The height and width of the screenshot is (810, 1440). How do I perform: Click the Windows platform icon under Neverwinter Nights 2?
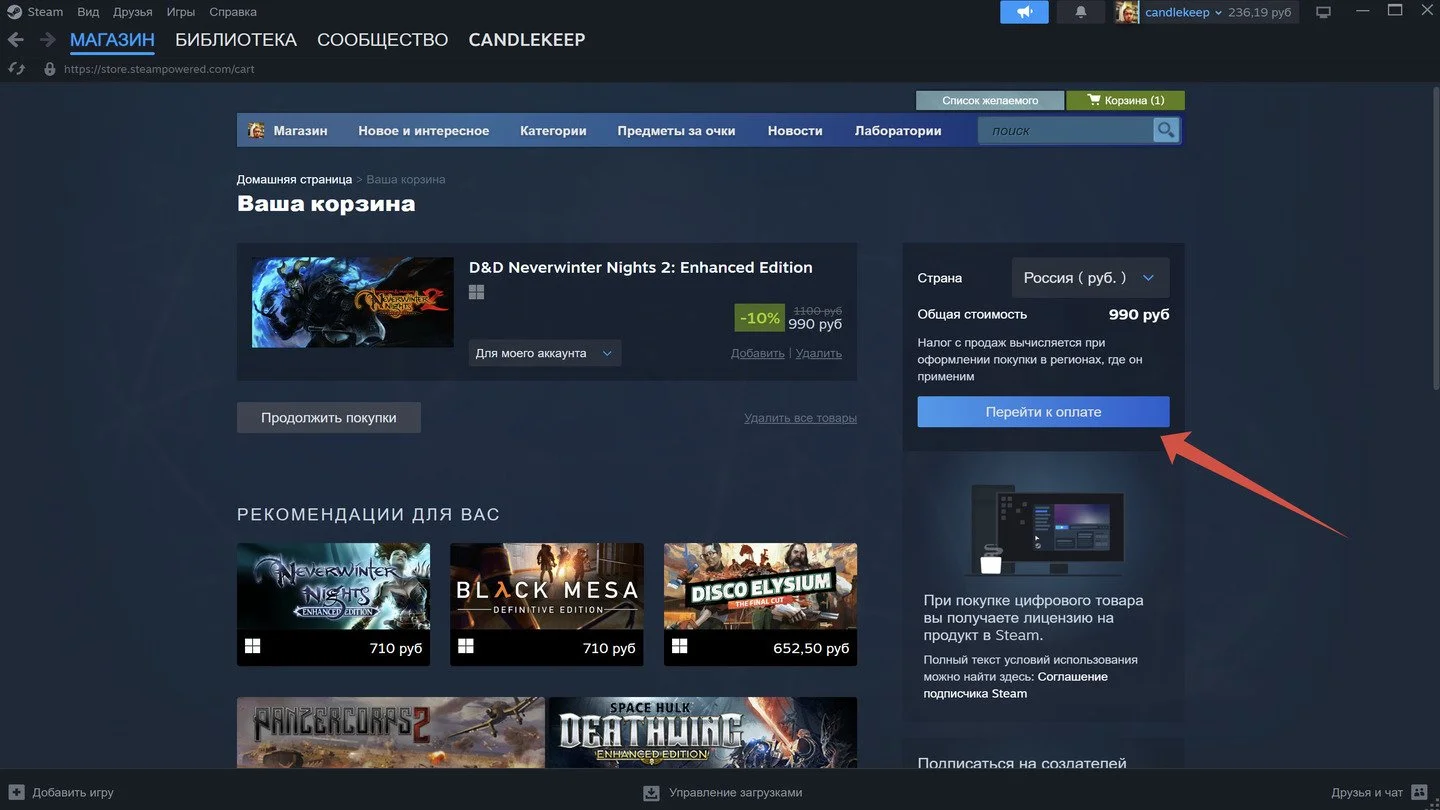click(476, 292)
